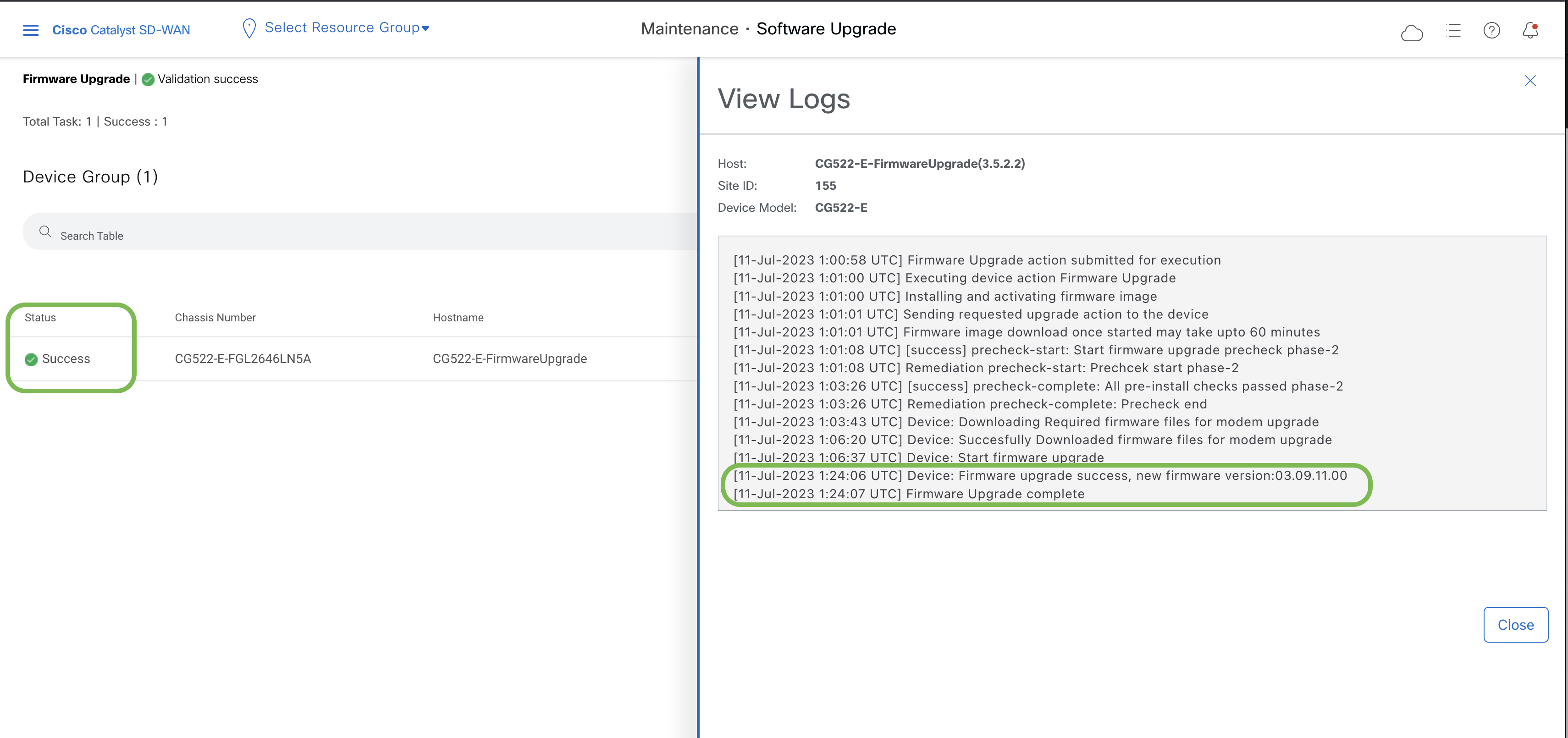Viewport: 1568px width, 738px height.
Task: Open the notifications bell with red badge
Action: tap(1531, 30)
